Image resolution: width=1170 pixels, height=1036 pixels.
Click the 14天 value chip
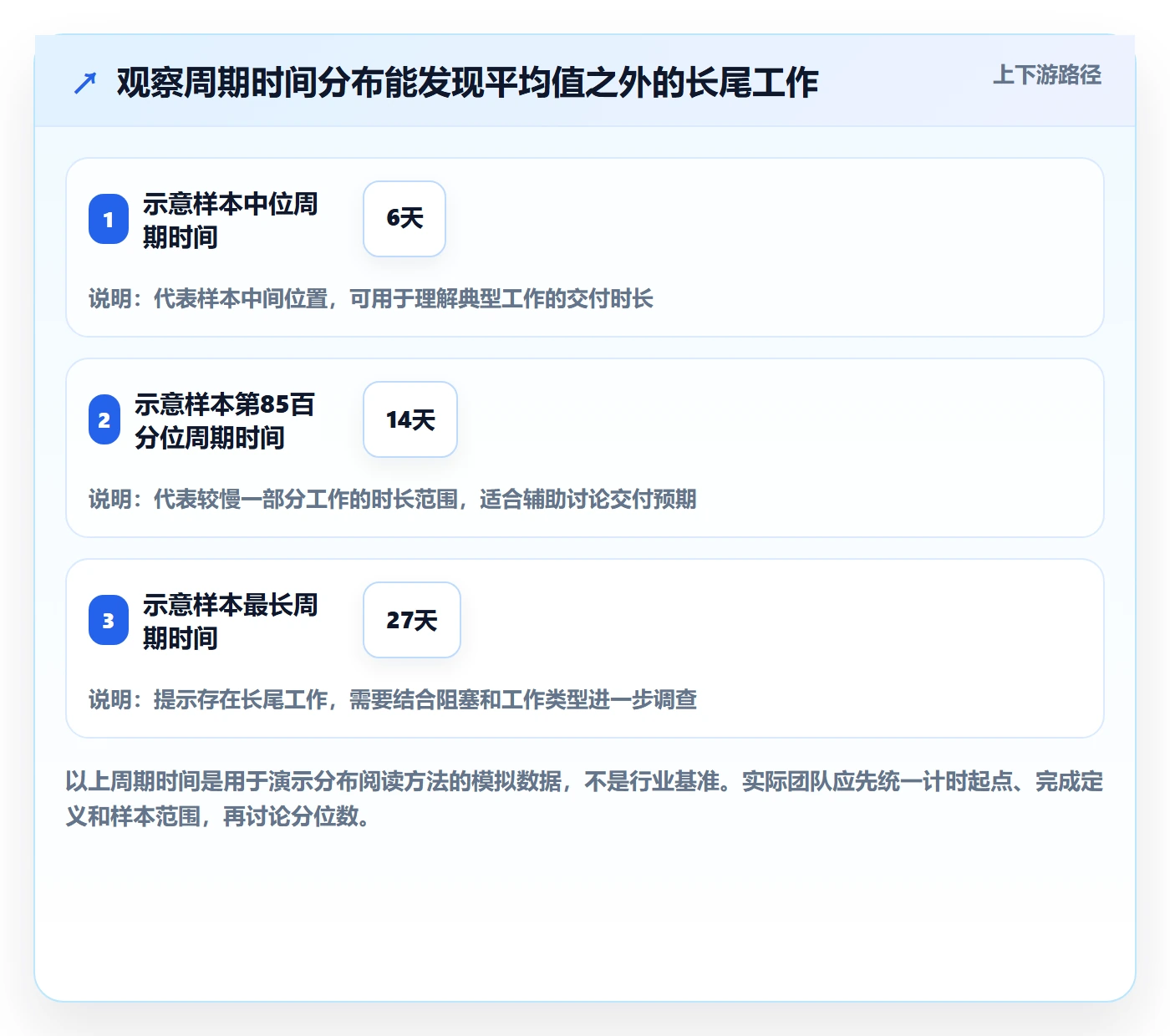point(410,419)
